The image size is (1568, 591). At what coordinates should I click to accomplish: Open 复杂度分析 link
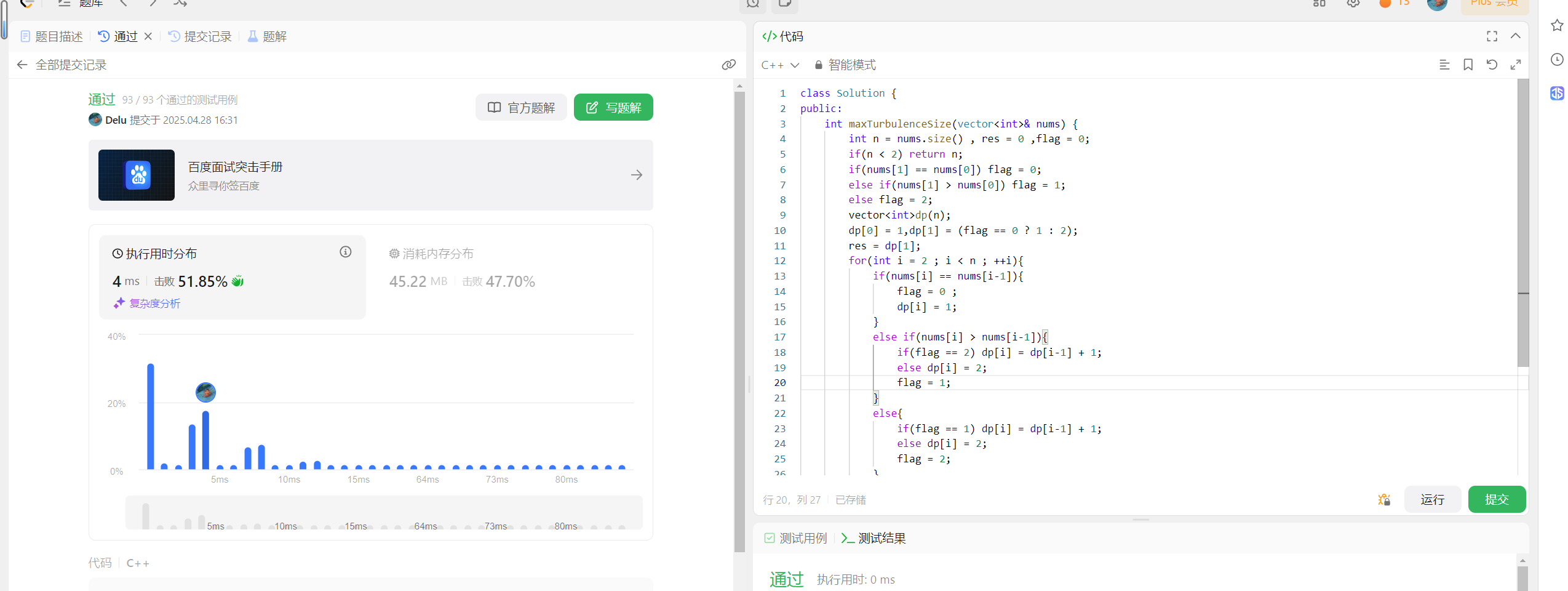pos(147,304)
